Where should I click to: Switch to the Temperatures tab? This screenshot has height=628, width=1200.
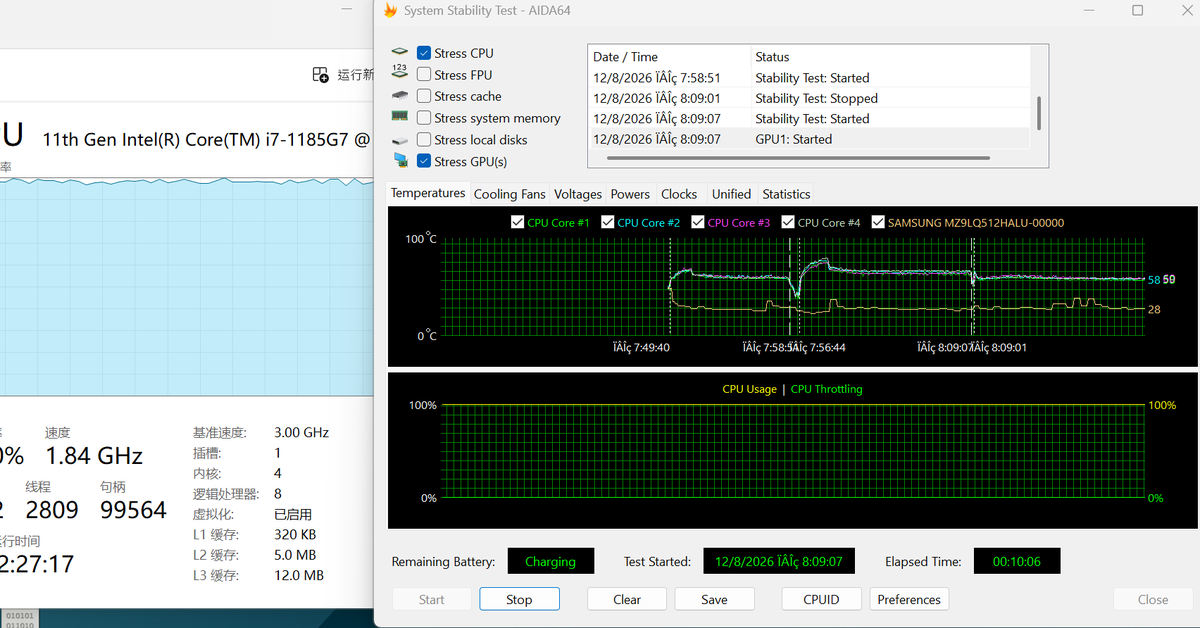click(428, 193)
